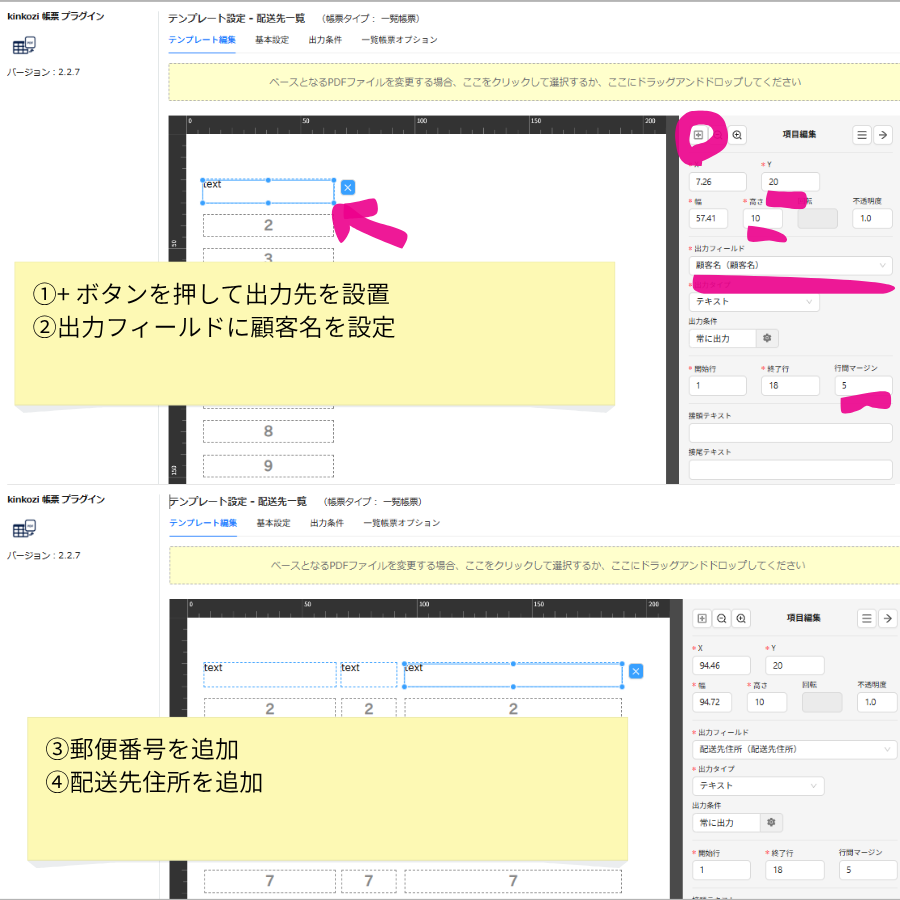900x900 pixels.
Task: Select the 出力条件 tab in upper screenshot
Action: tap(325, 40)
